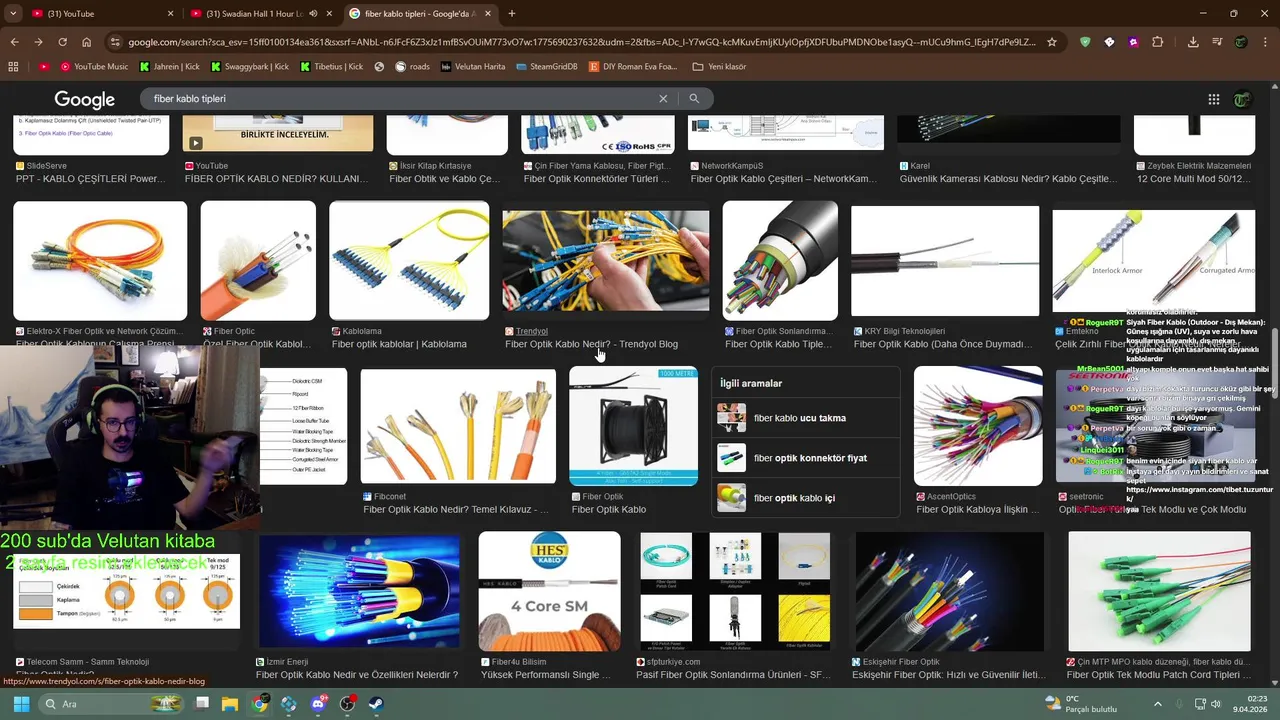Open the Trendyol Blog hands-with-cables image
Screen dimensions: 1280x720
point(605,261)
